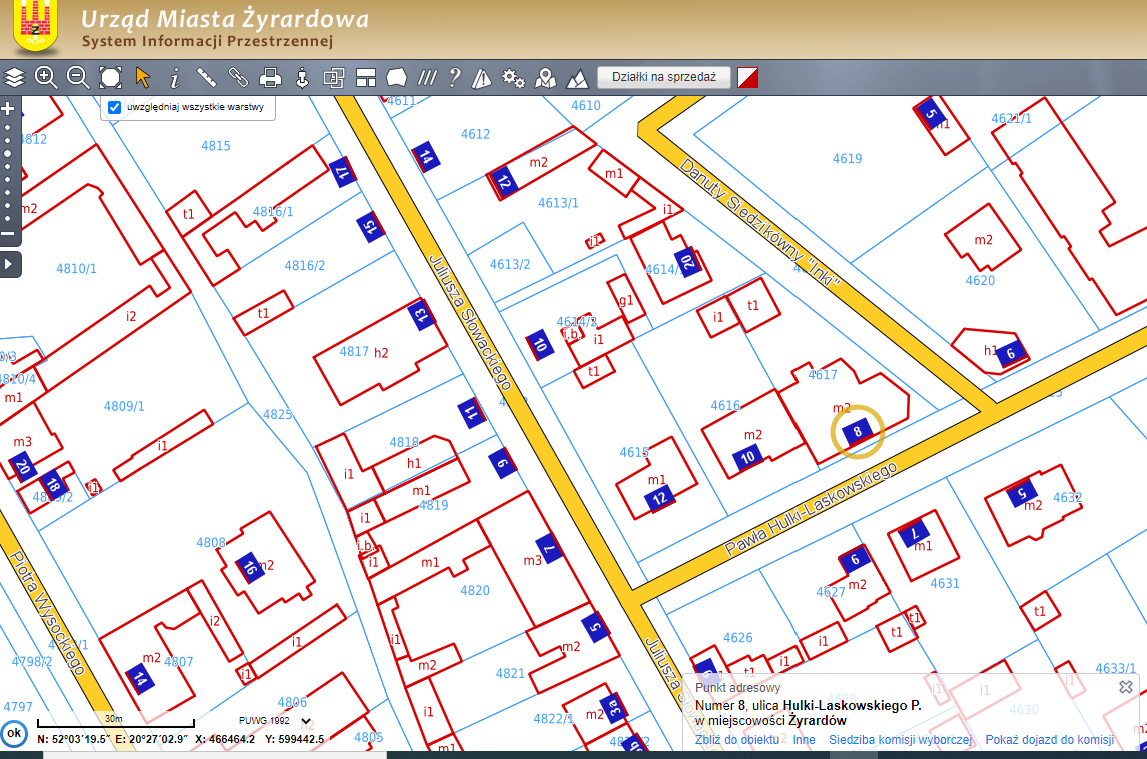Choose the ruler measurement tool

[207, 77]
